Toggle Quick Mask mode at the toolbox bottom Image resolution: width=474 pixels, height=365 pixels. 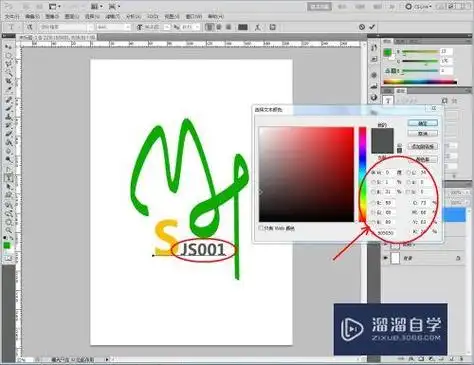pos(8,258)
